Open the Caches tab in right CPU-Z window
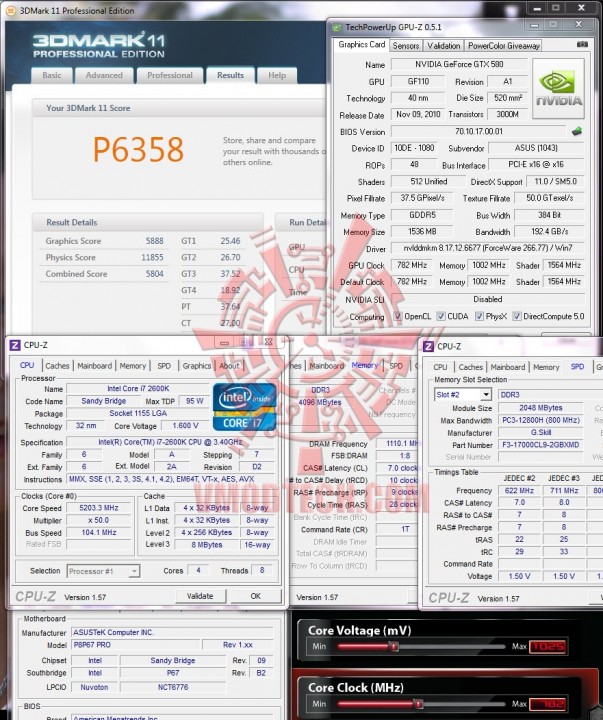Screen dimensions: 603x720 (x=471, y=367)
